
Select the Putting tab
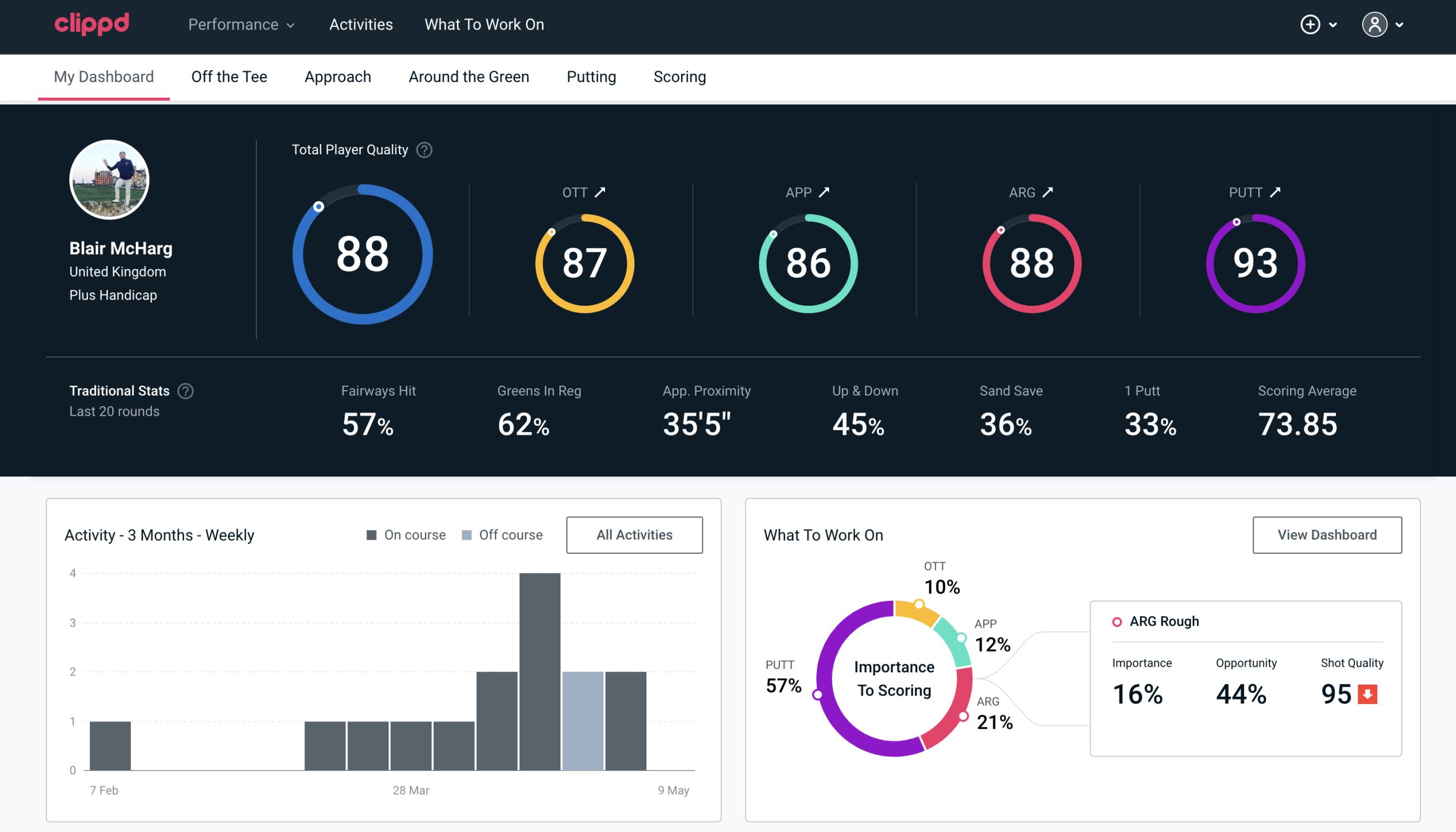click(590, 77)
